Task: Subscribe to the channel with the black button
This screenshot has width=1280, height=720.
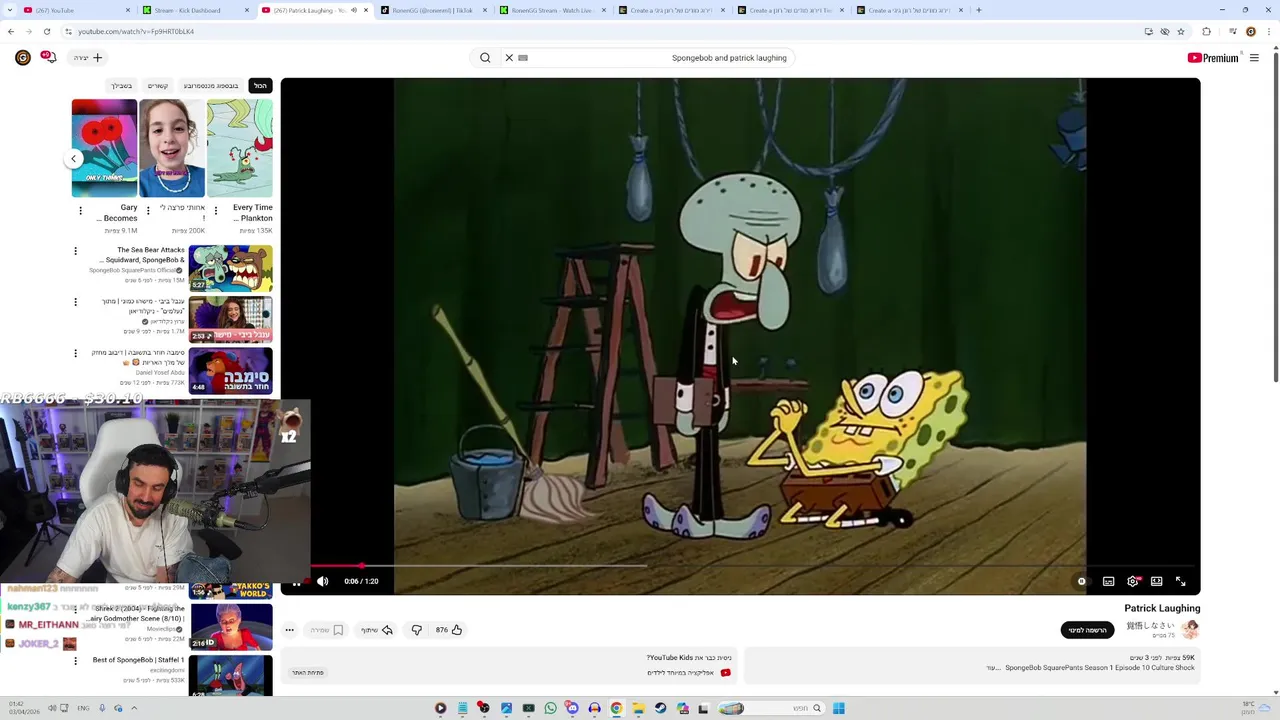Action: 1087,630
